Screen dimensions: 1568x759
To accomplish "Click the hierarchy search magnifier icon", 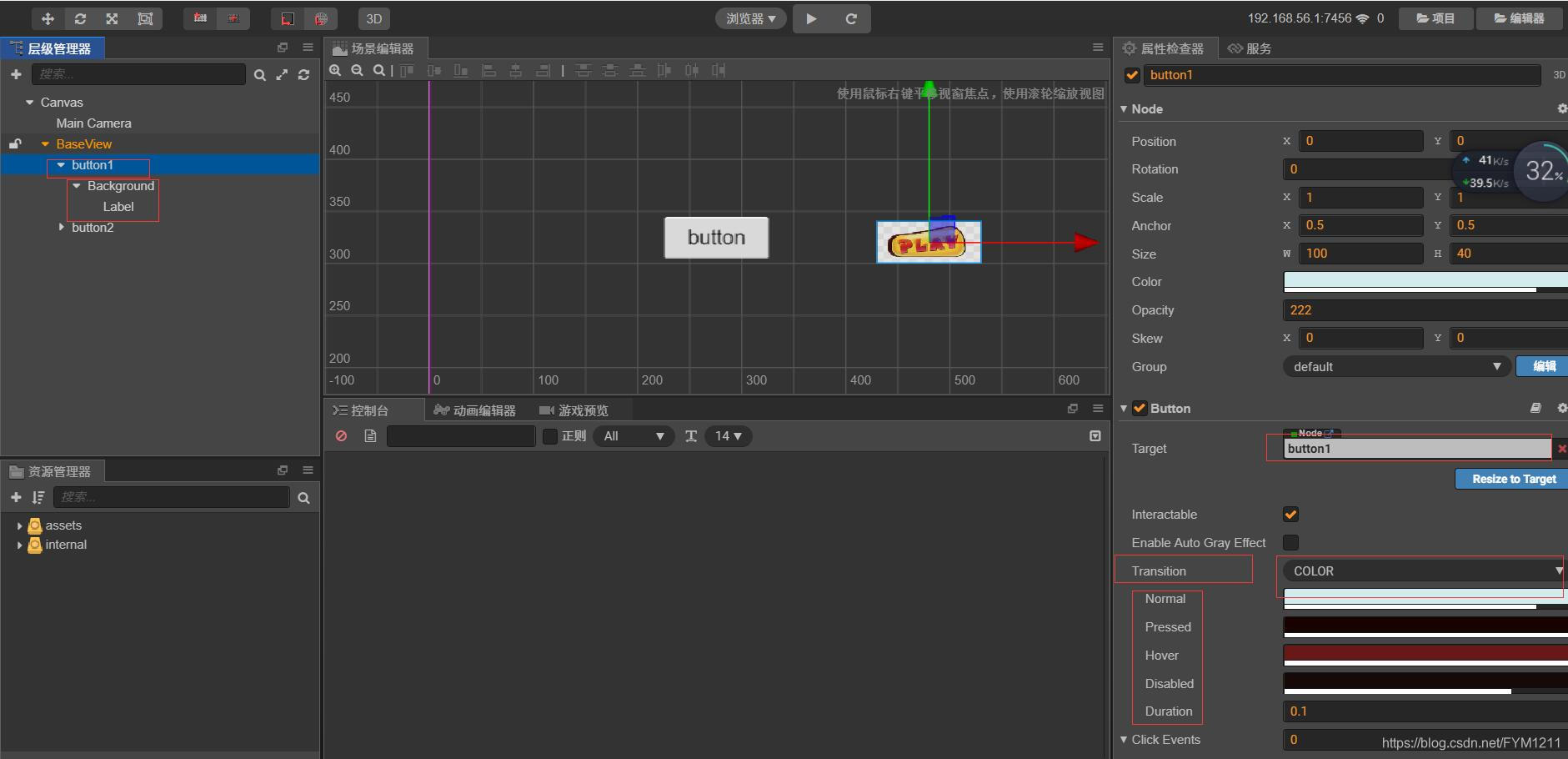I will (260, 75).
